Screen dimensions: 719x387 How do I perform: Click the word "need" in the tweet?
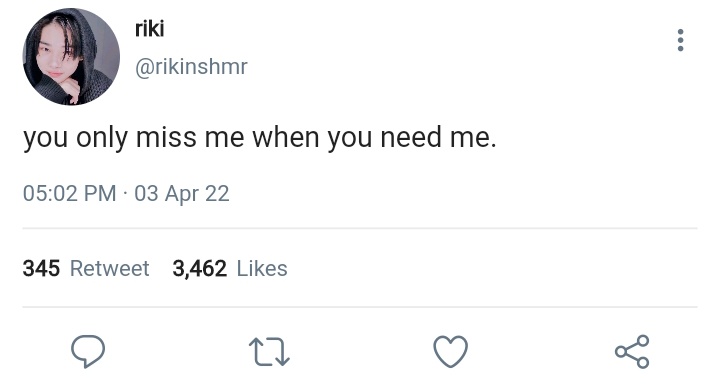(411, 137)
